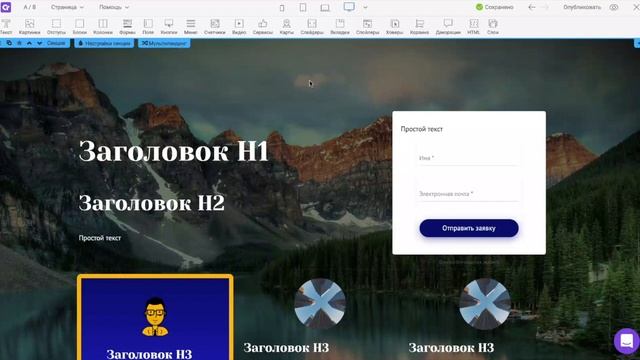Select the Блоки tool
This screenshot has height=360, width=640.
click(80, 27)
